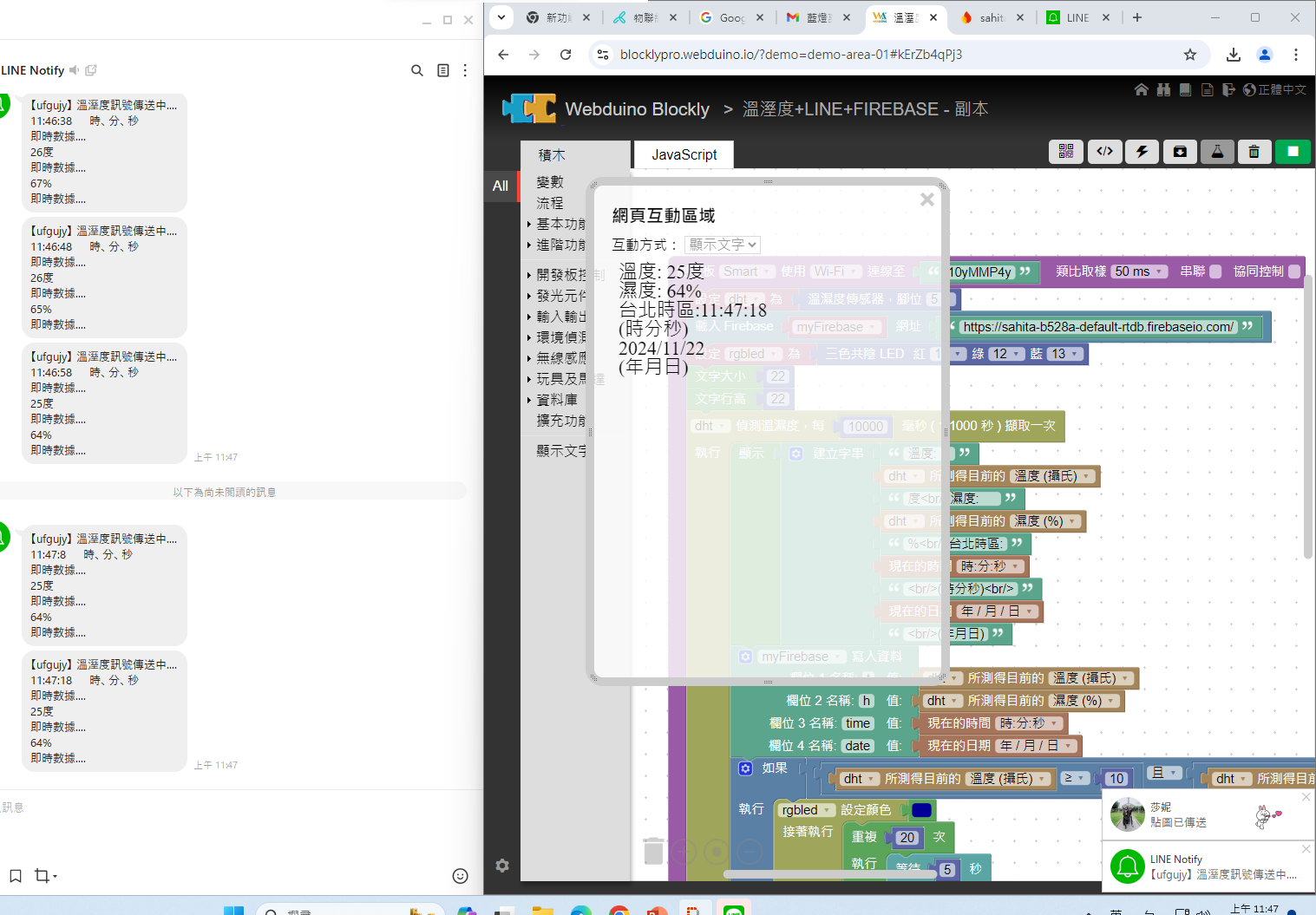The width and height of the screenshot is (1316, 915).
Task: Switch to the 積木 tab
Action: [552, 155]
